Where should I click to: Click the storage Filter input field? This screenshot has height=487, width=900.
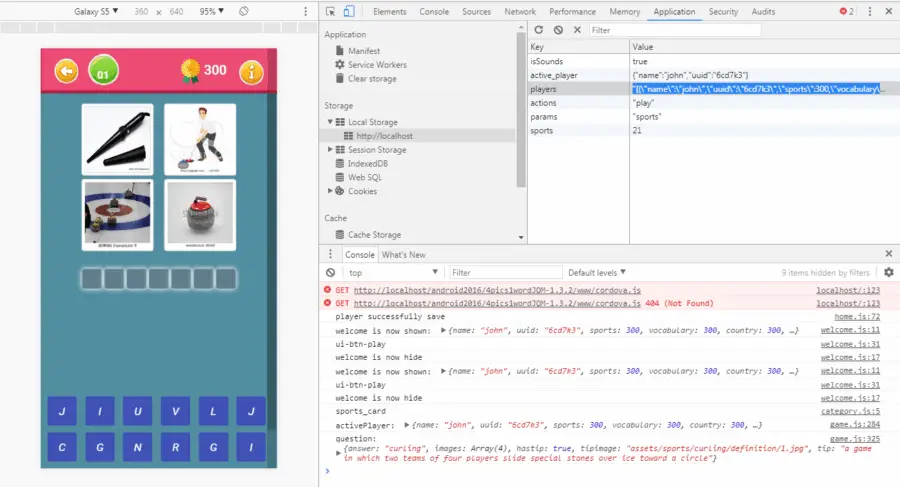point(674,30)
